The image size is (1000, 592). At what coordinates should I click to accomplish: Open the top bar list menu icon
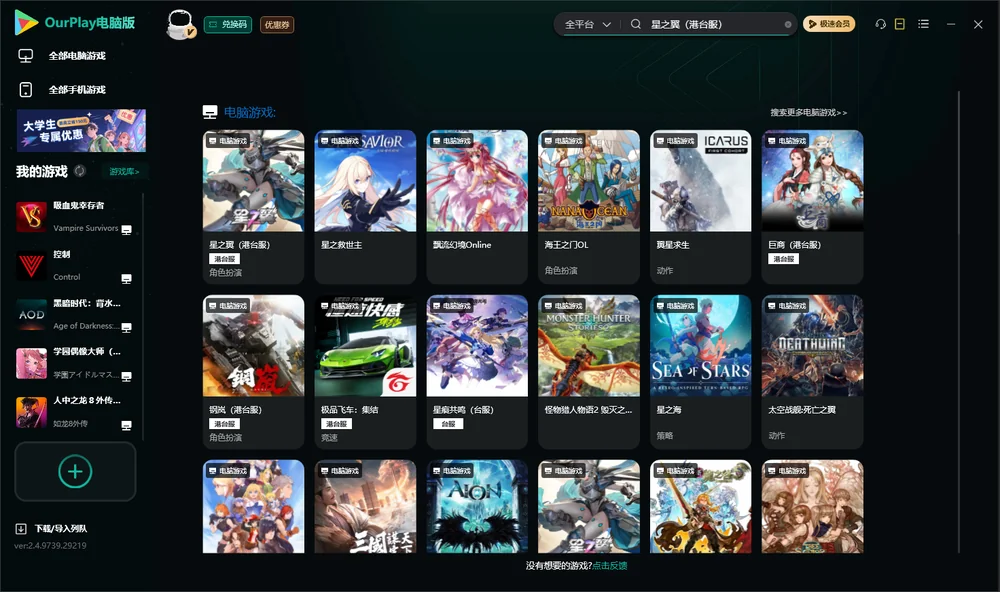[923, 24]
